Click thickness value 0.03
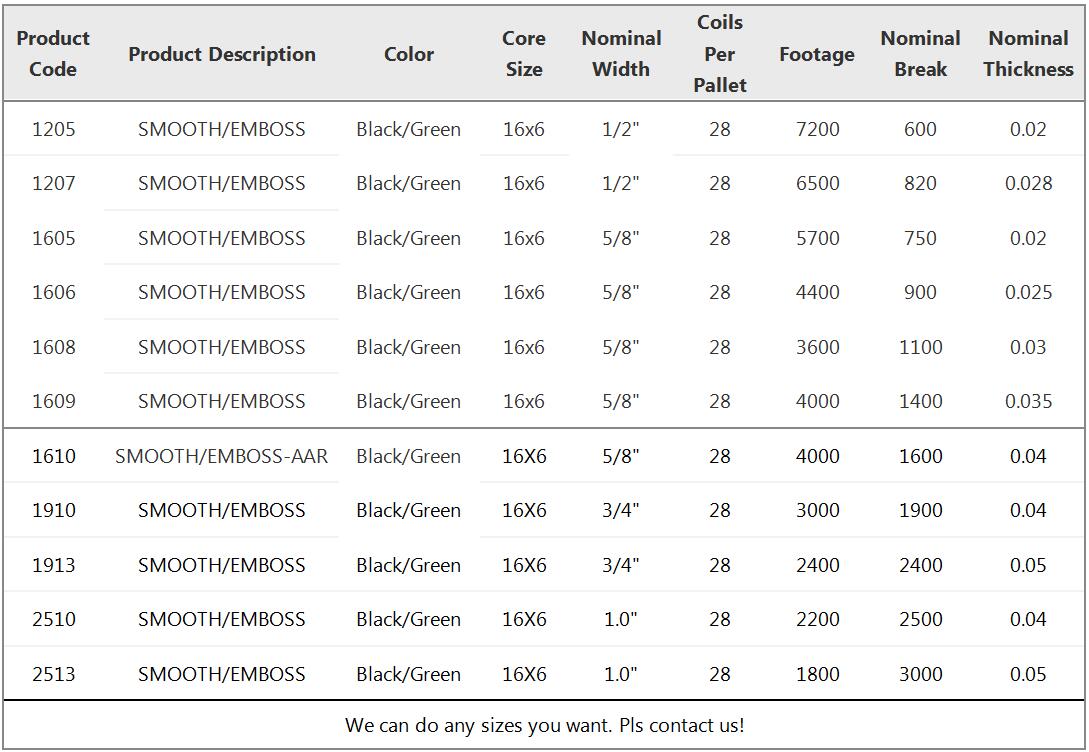 click(1028, 347)
